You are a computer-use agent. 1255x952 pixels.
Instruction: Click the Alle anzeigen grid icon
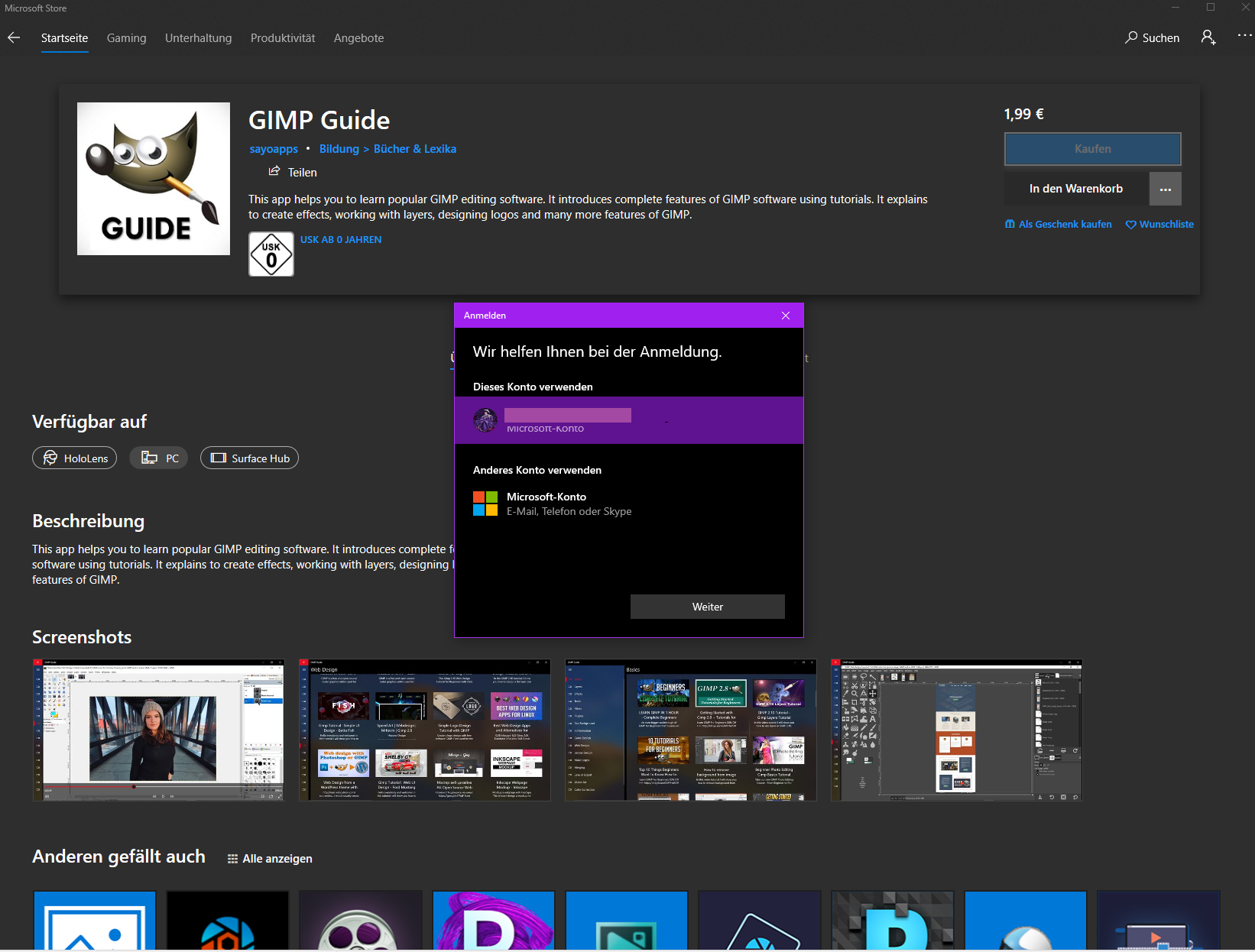tap(232, 859)
